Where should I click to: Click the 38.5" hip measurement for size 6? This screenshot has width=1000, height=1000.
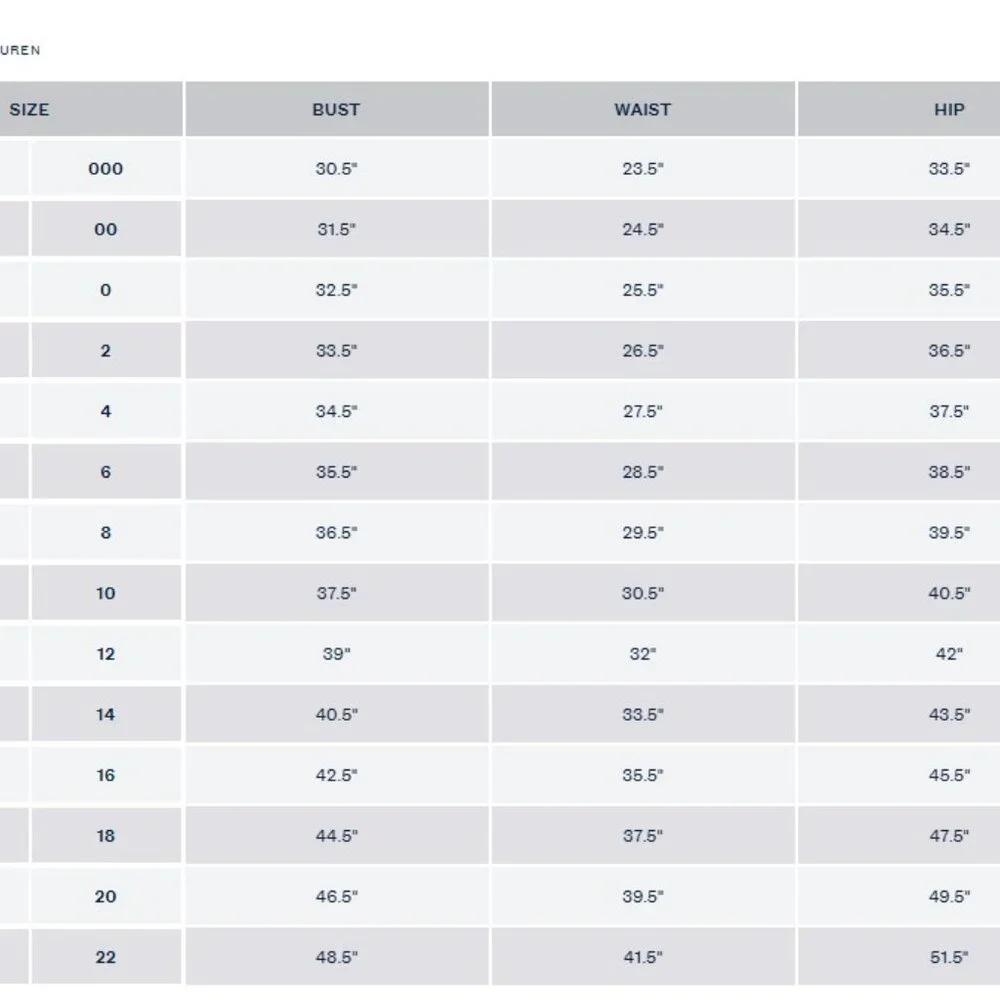pos(948,472)
